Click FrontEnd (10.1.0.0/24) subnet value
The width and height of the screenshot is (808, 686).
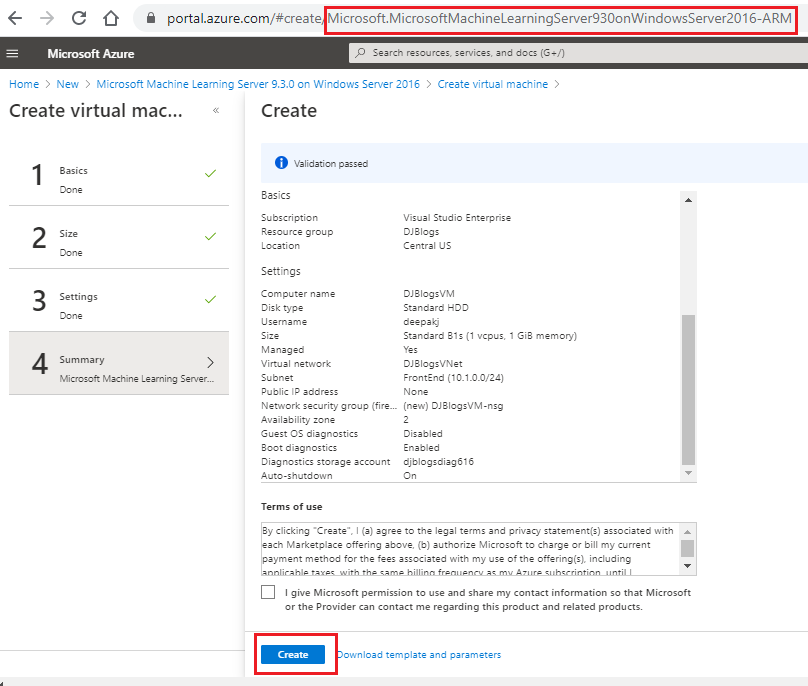pyautogui.click(x=453, y=377)
